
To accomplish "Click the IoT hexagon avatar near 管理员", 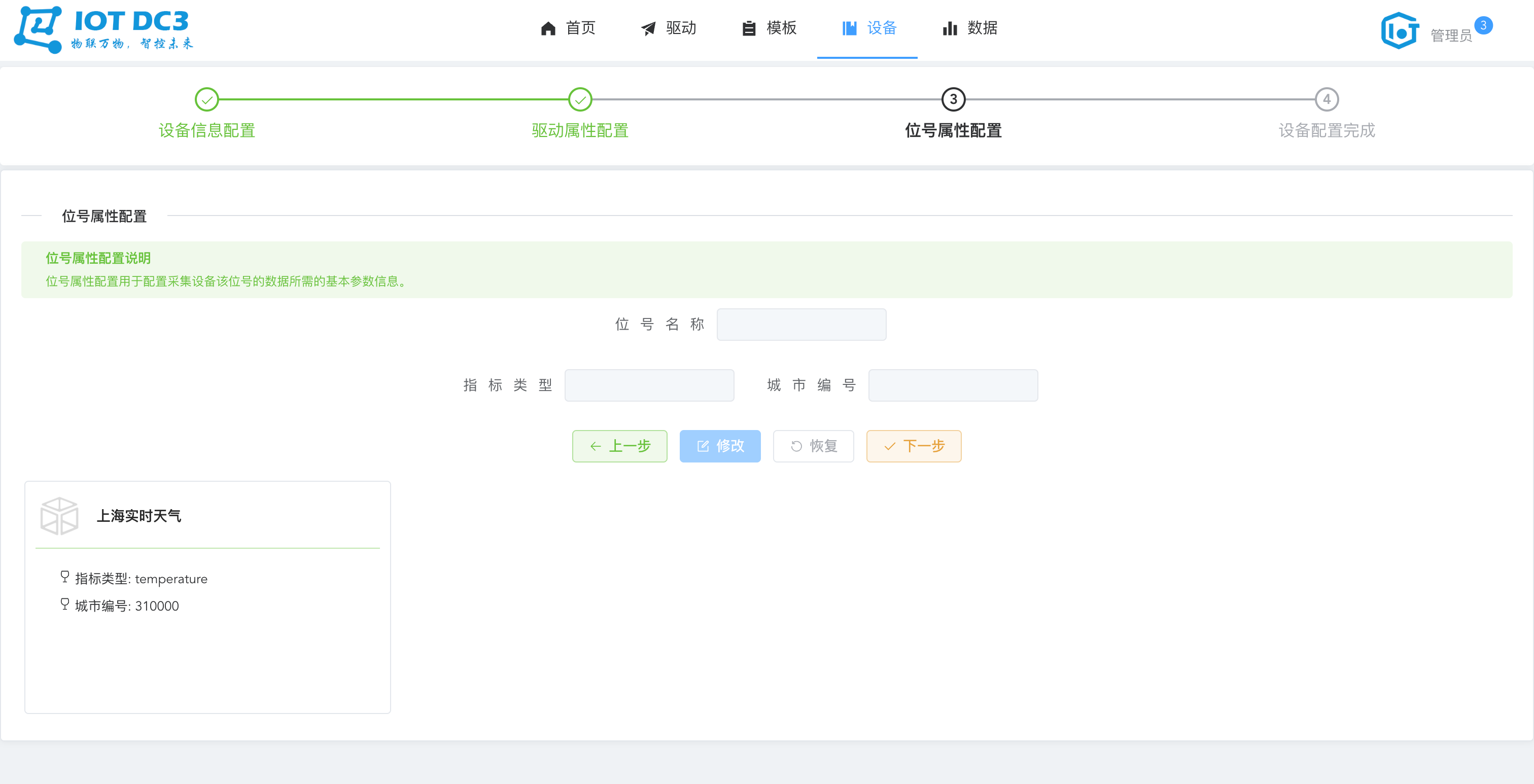I will click(x=1399, y=30).
